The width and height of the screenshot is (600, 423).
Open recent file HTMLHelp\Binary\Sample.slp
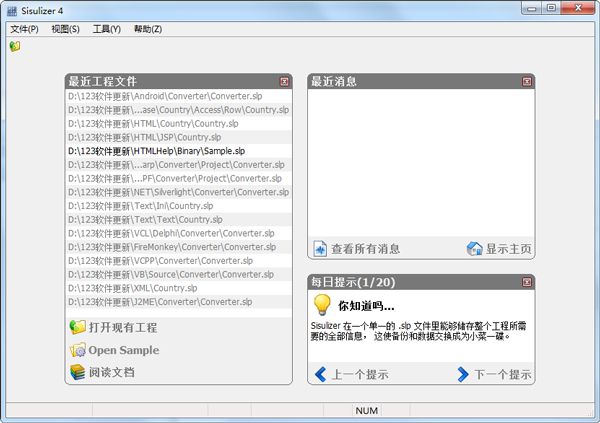click(x=179, y=151)
